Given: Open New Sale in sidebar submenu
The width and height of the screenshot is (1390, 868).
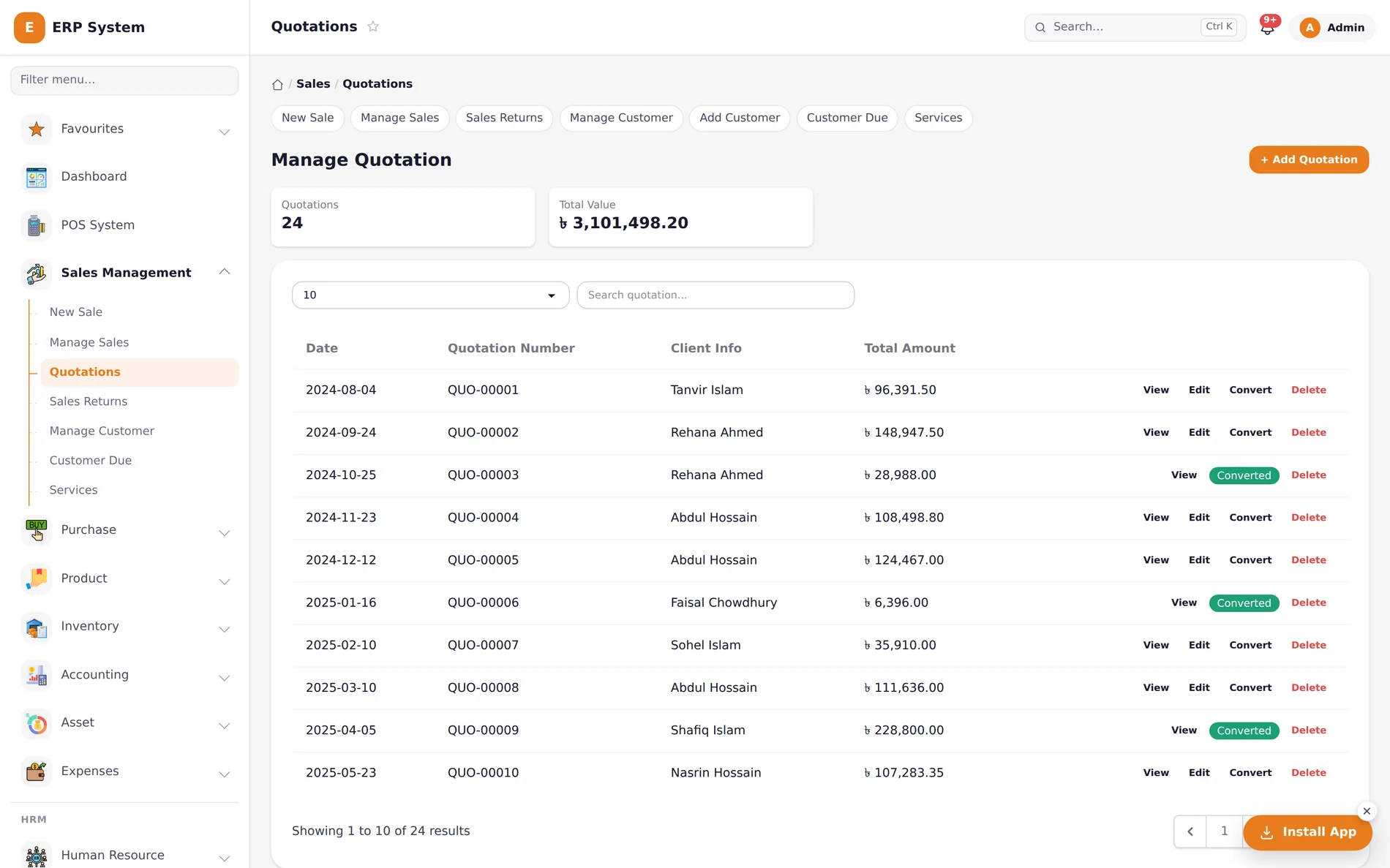Looking at the screenshot, I should pos(76,312).
